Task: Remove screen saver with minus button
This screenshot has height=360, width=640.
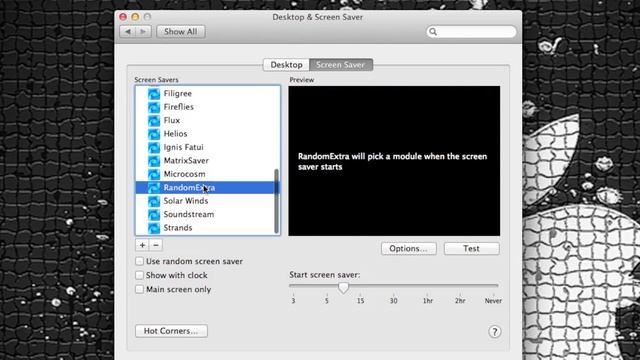Action: coord(156,245)
